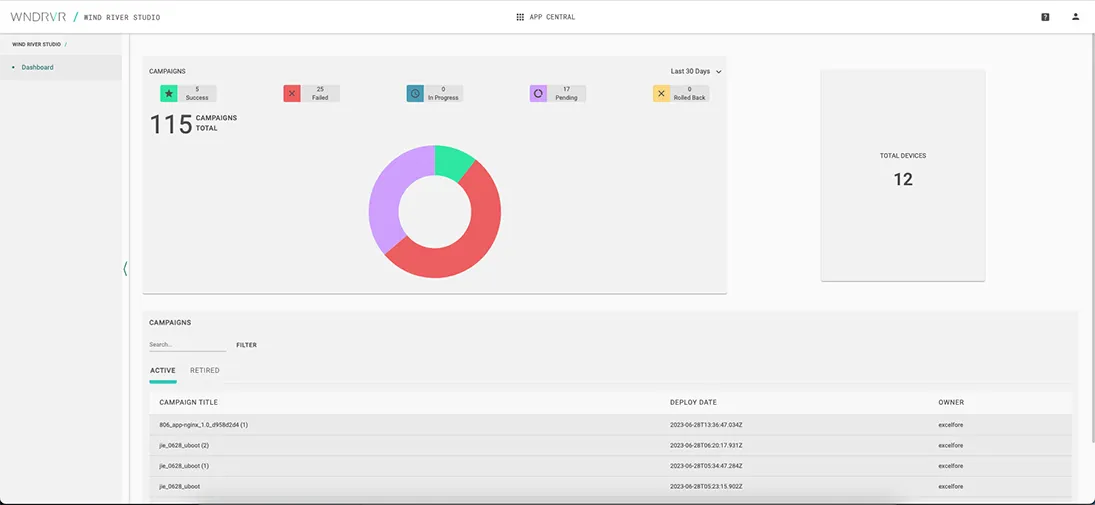Focus the campaigns Search field
The image size is (1095, 505).
coord(187,345)
